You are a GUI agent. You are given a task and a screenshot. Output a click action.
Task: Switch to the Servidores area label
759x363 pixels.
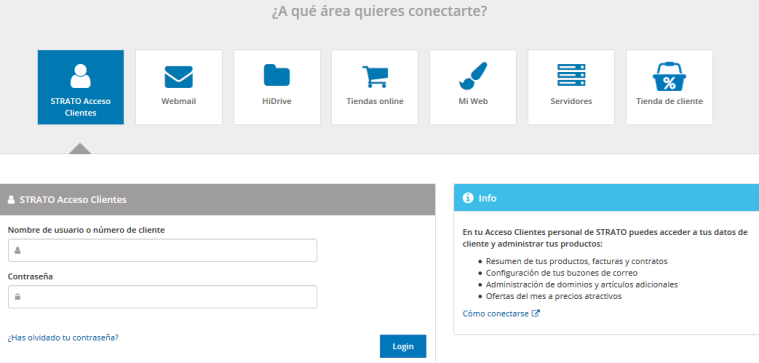coord(571,102)
